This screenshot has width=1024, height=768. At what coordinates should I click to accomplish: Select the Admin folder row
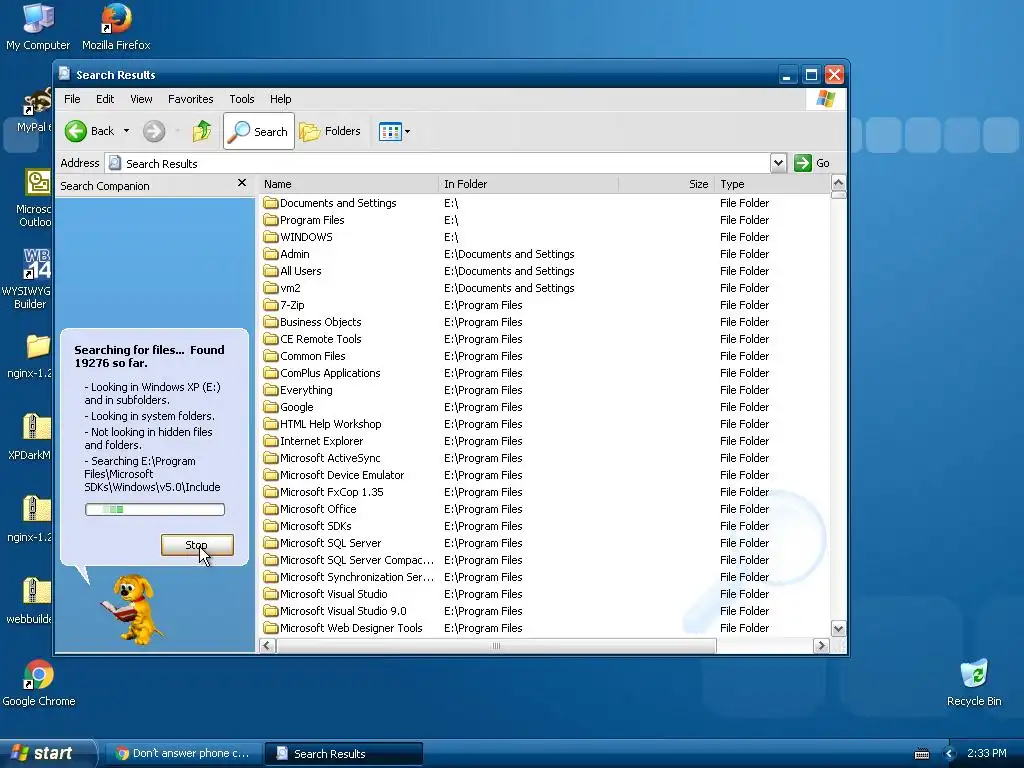point(545,254)
